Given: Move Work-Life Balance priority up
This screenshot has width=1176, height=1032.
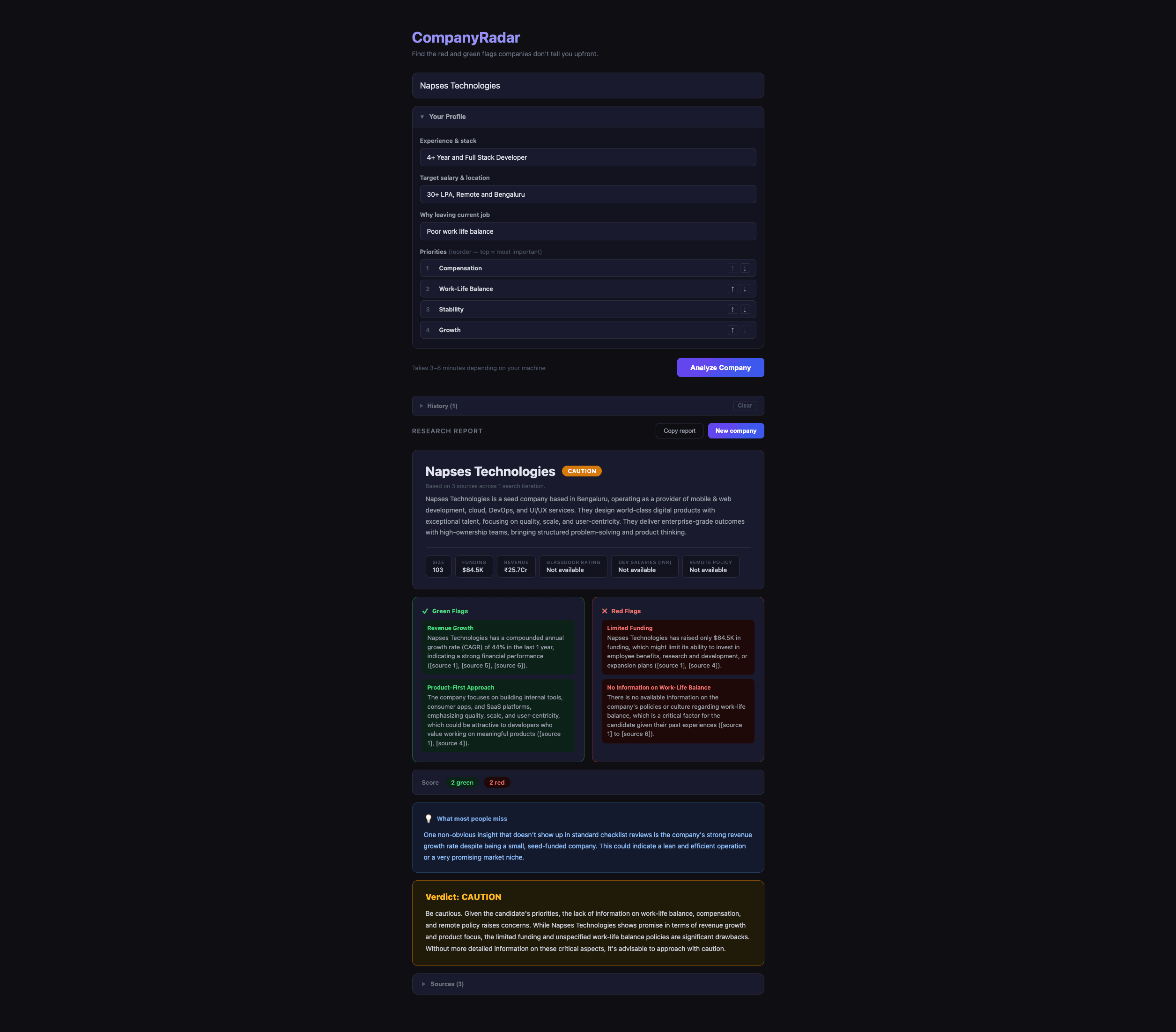Looking at the screenshot, I should point(732,289).
